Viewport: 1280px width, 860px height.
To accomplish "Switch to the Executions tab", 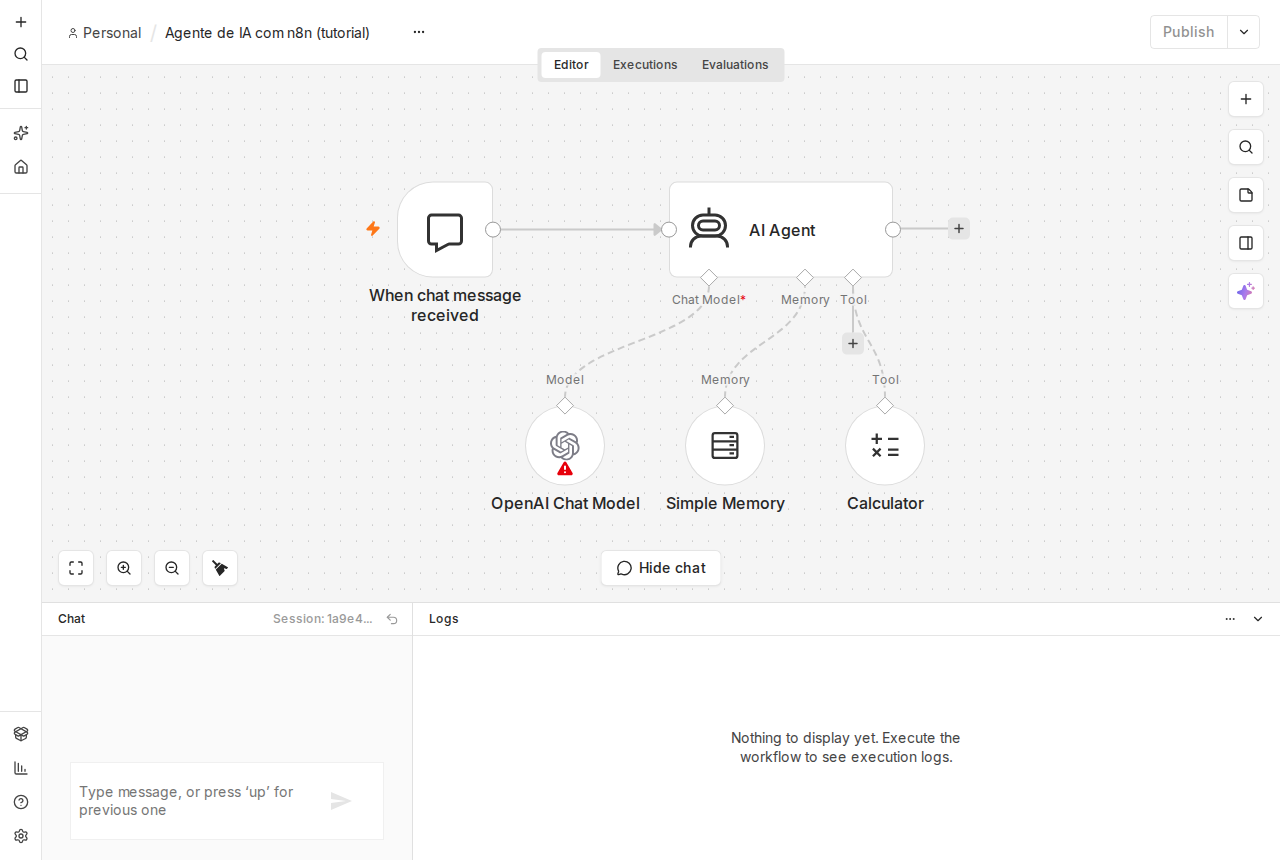I will 645,65.
